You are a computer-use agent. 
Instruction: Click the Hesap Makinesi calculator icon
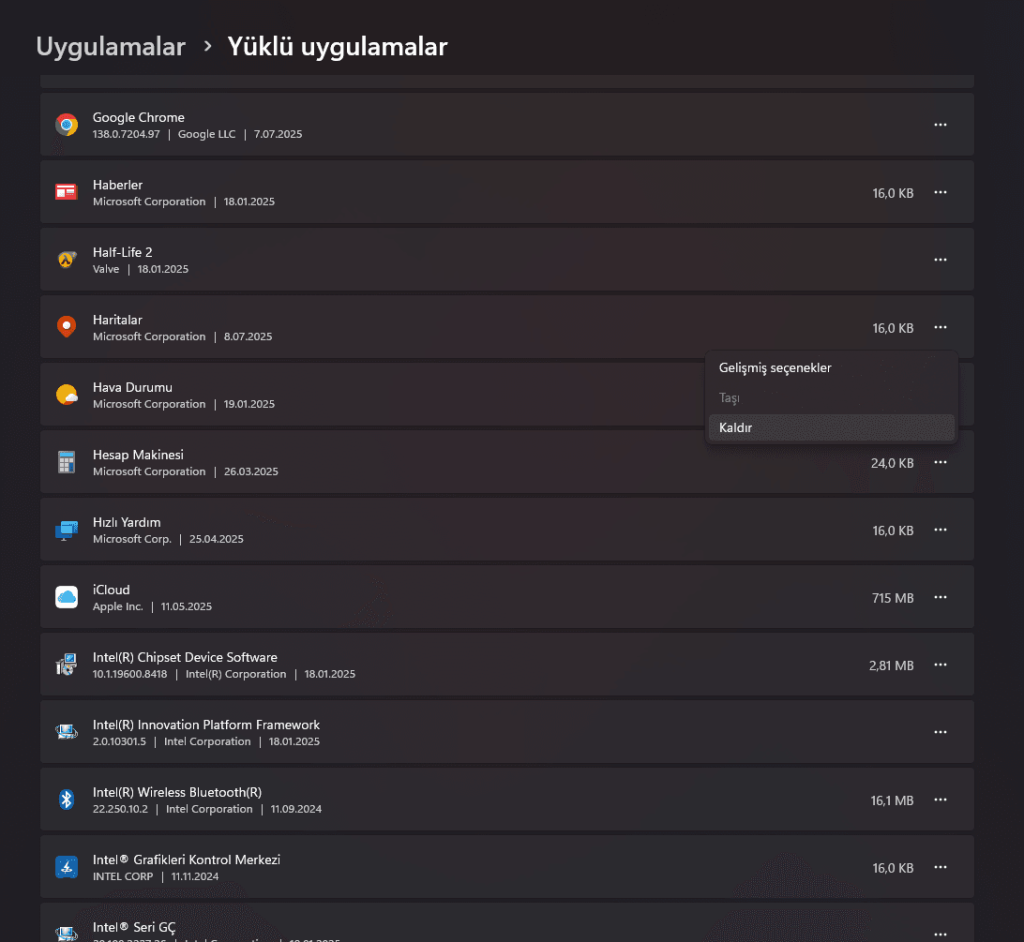click(67, 462)
